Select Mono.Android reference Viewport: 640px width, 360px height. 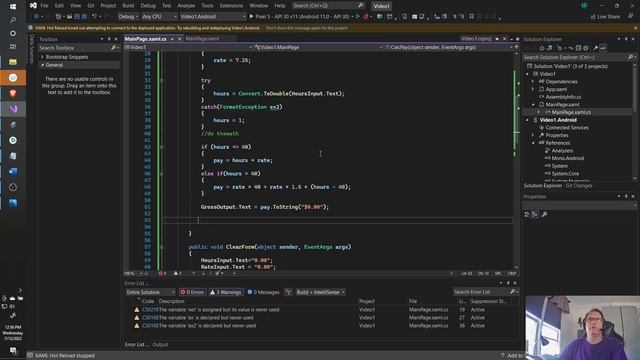click(x=567, y=158)
